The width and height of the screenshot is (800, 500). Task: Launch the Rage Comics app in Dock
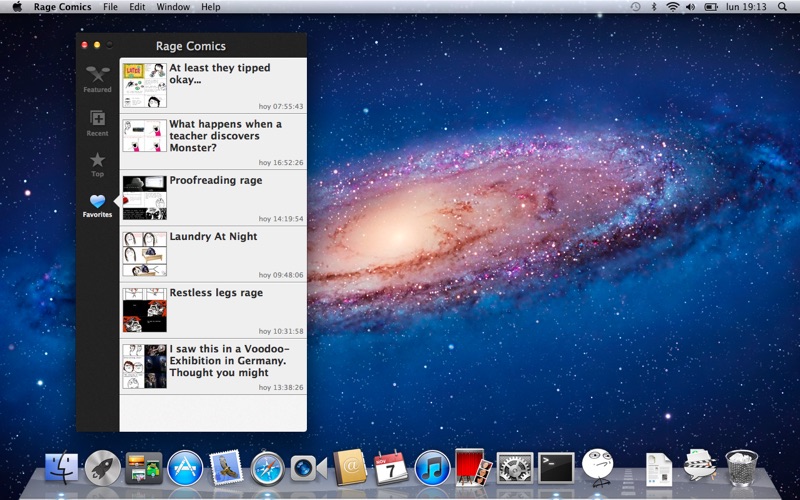coord(597,466)
